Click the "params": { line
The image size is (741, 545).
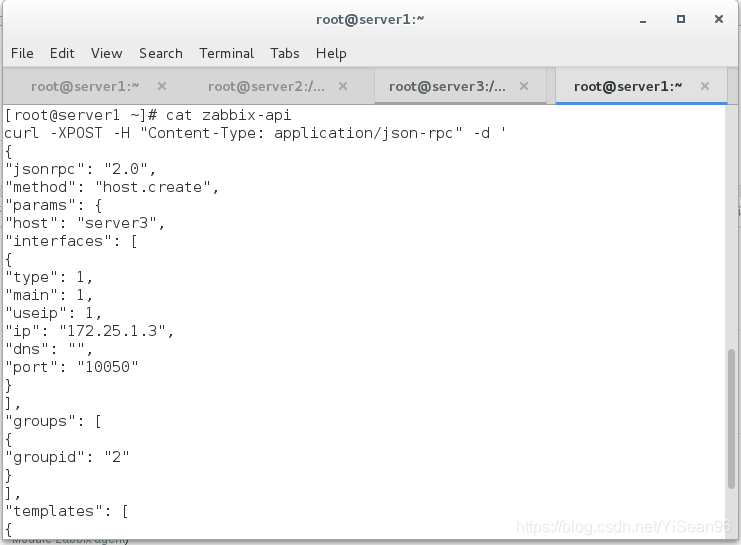click(53, 205)
